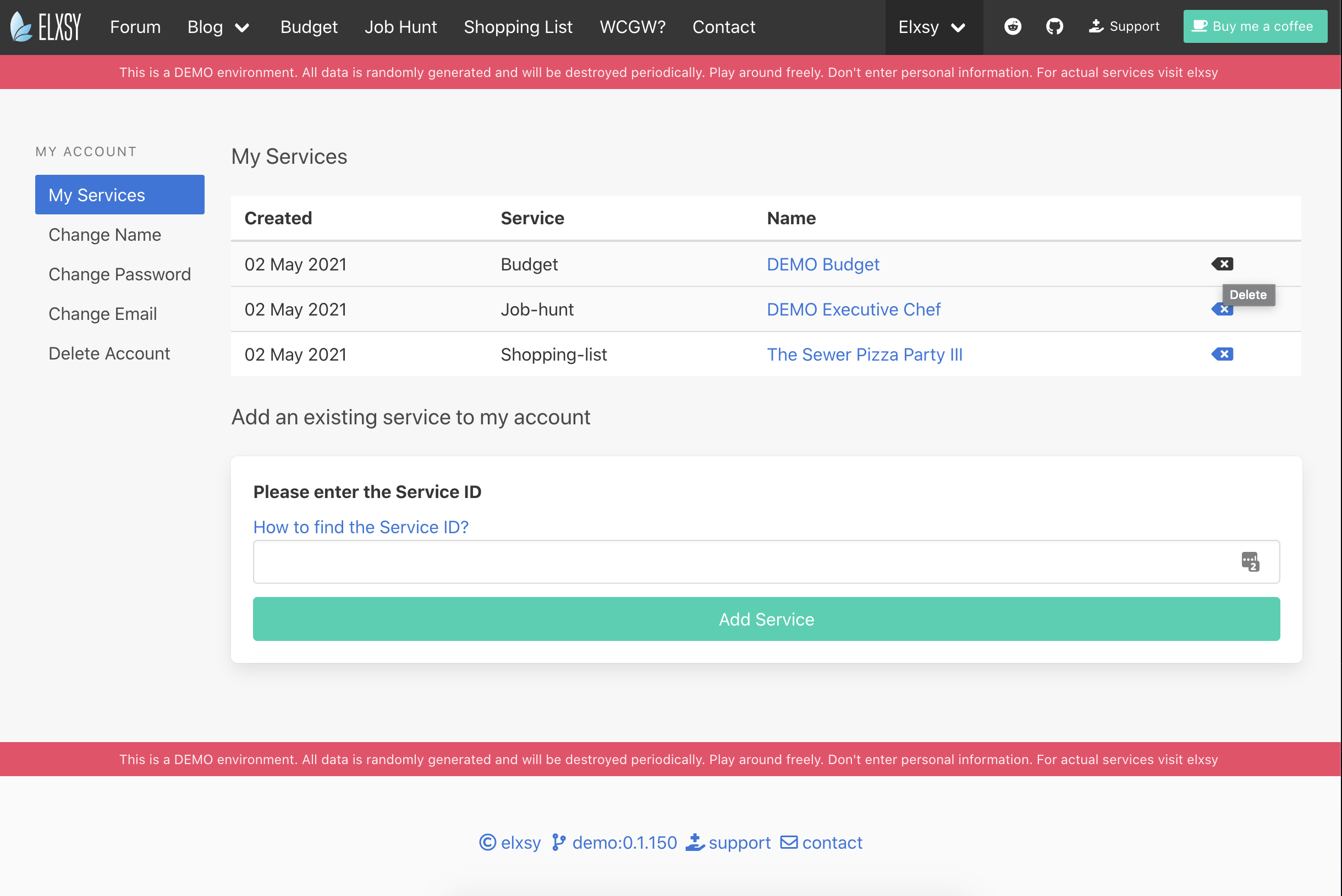Open How to find the Service ID link
The width and height of the screenshot is (1342, 896).
(x=361, y=527)
